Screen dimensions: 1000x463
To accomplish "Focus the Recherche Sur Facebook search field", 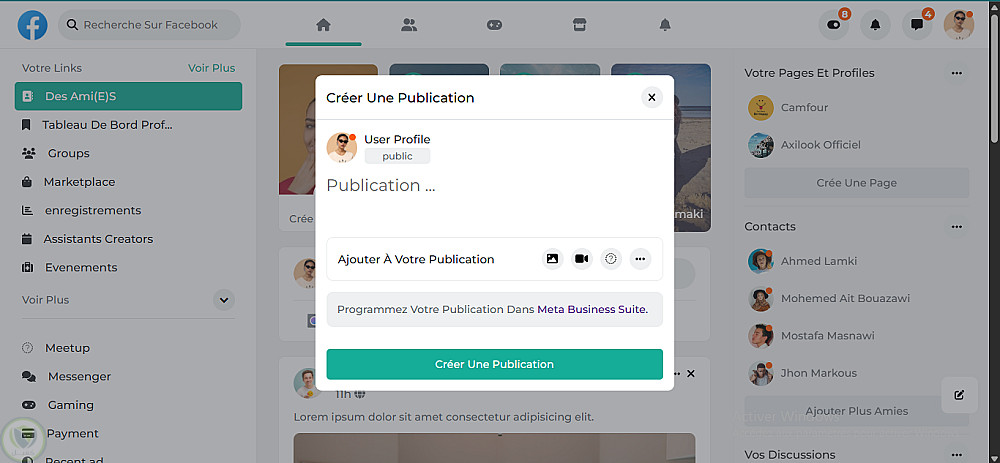I will (x=149, y=25).
